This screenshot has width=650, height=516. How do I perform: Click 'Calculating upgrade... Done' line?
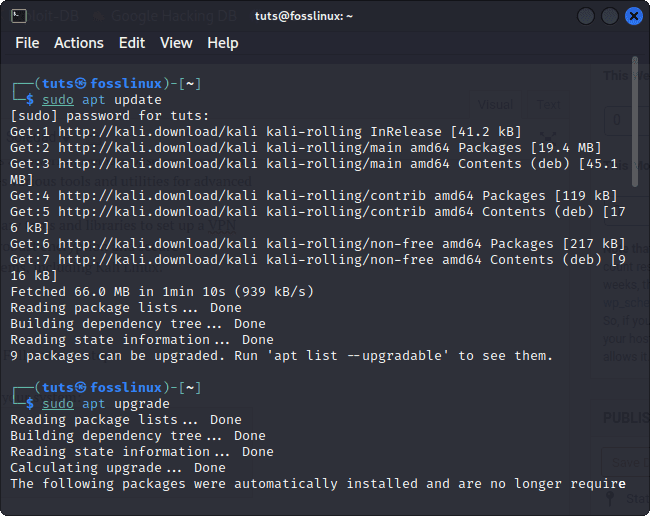(118, 468)
